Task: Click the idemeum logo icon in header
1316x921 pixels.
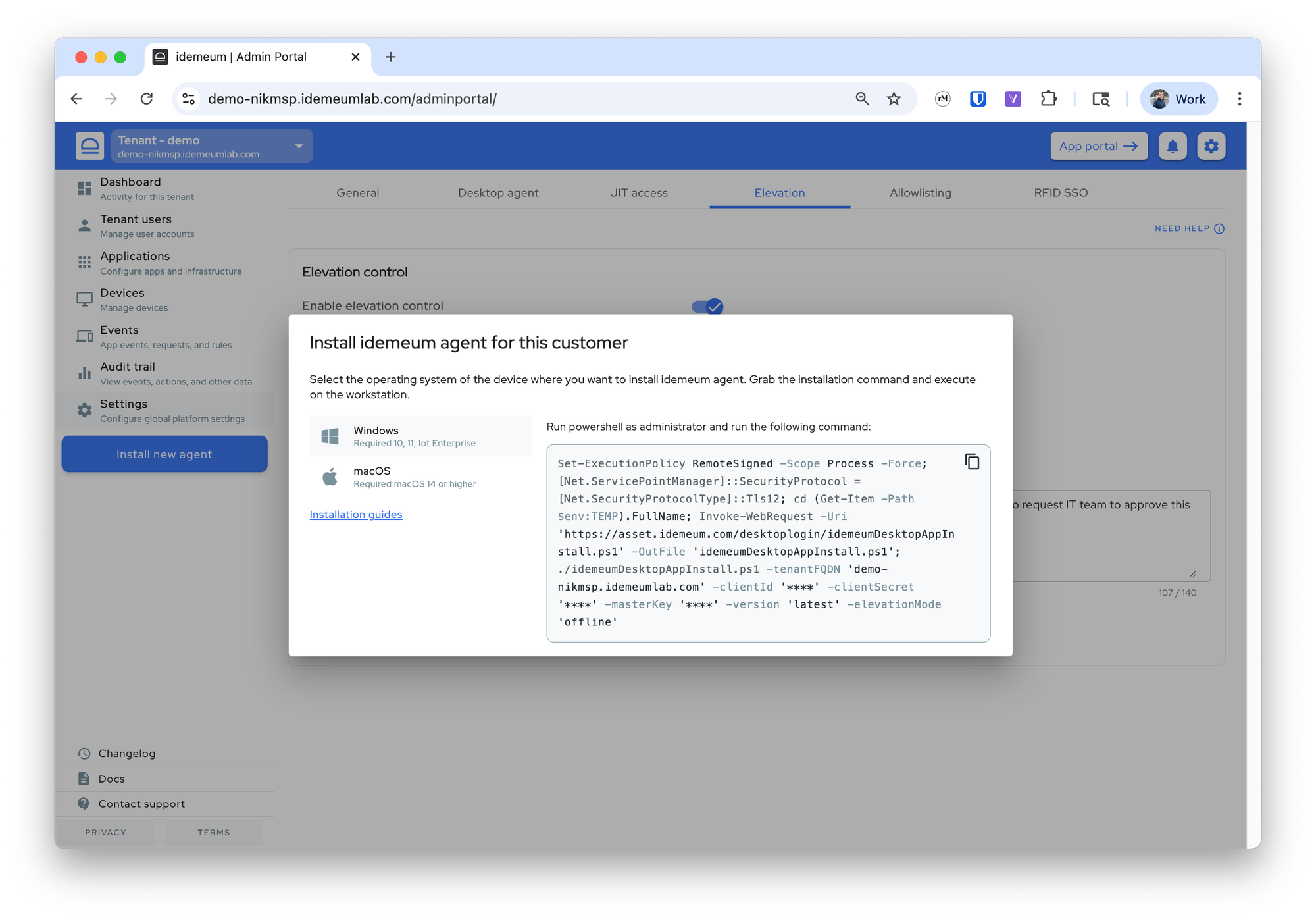Action: click(x=89, y=146)
